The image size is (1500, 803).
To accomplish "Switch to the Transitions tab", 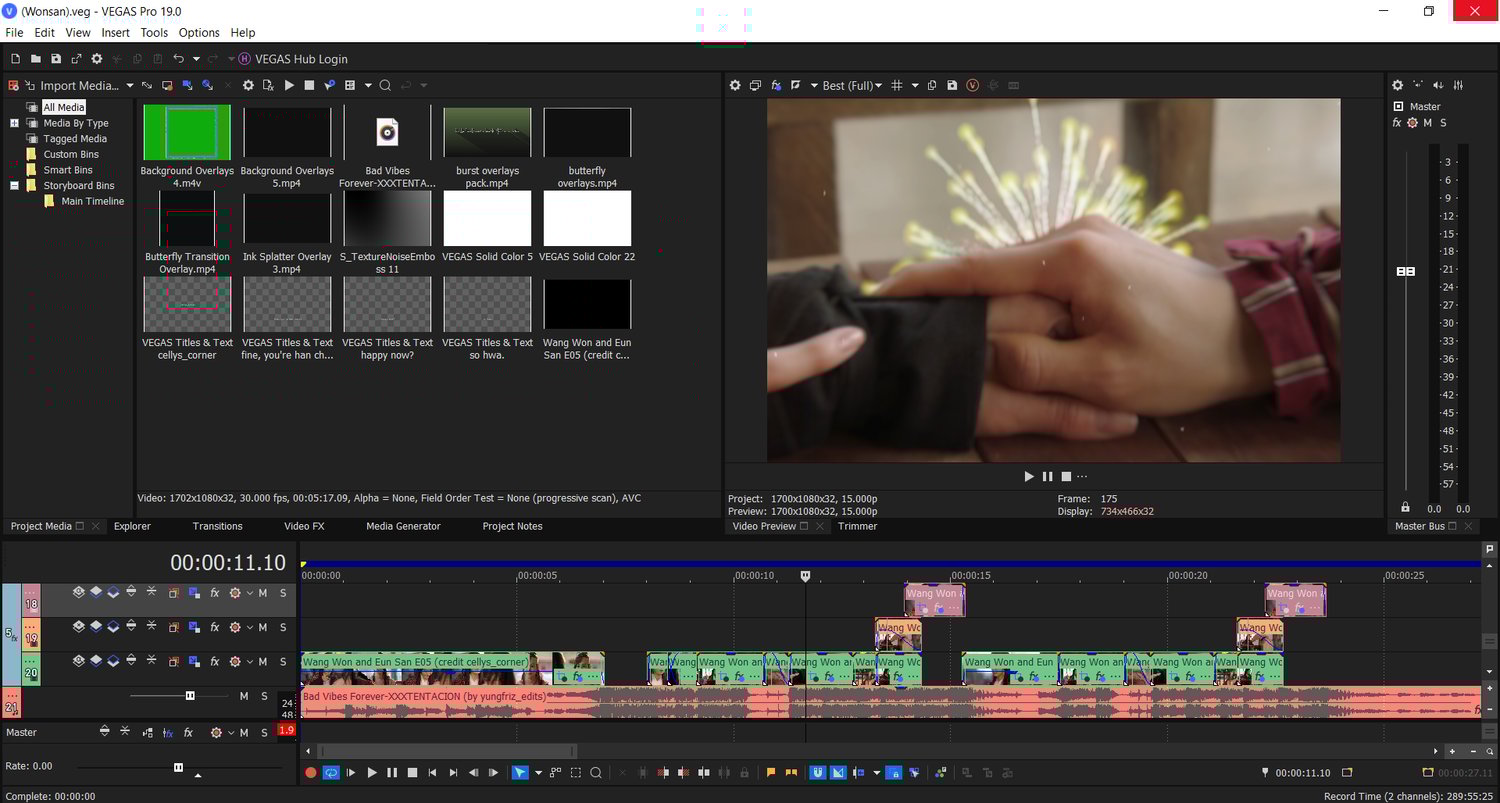I will pos(217,526).
